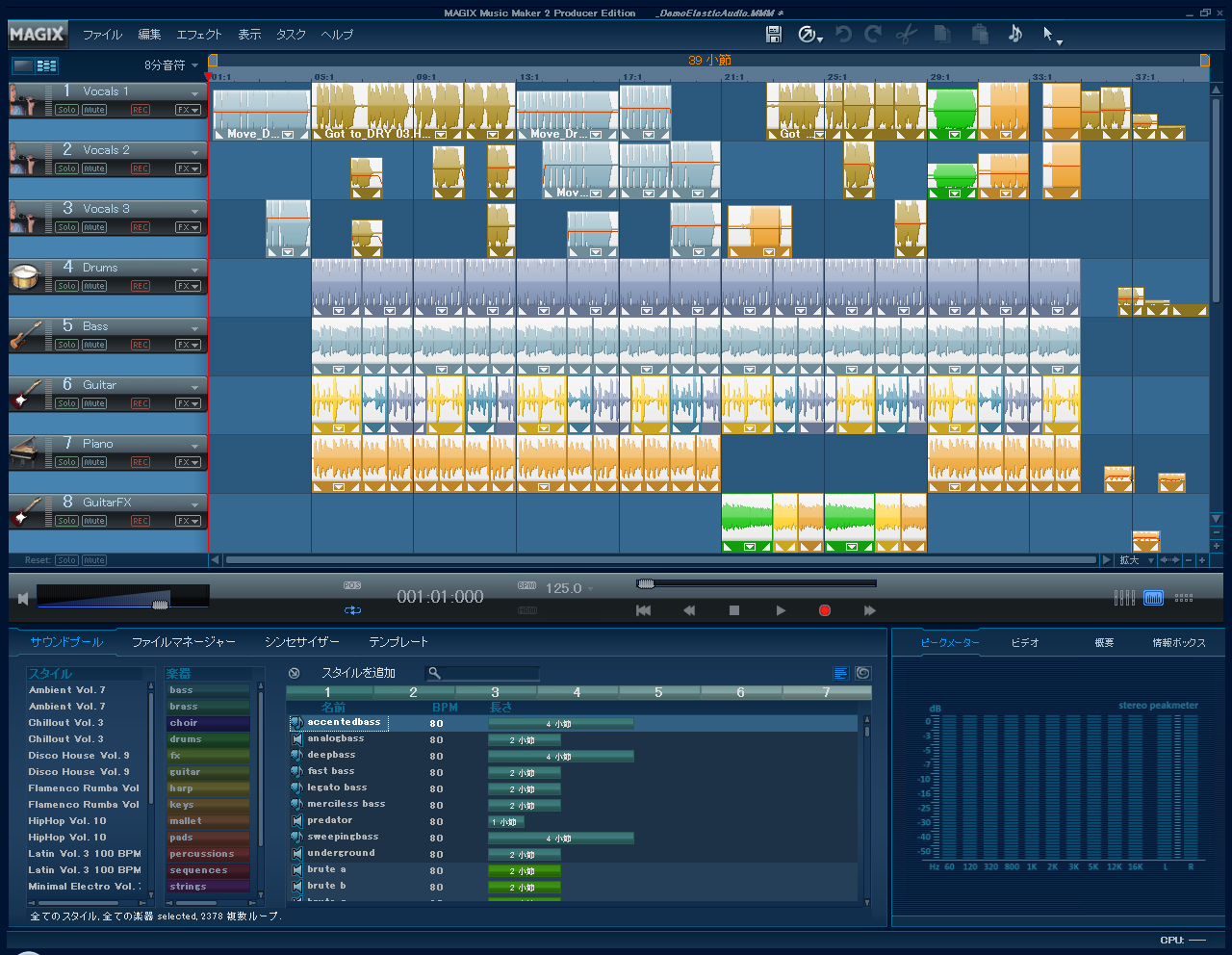Click the dotted grid icon in transport bar
Screen dimensions: 1232x955
pos(1184,598)
